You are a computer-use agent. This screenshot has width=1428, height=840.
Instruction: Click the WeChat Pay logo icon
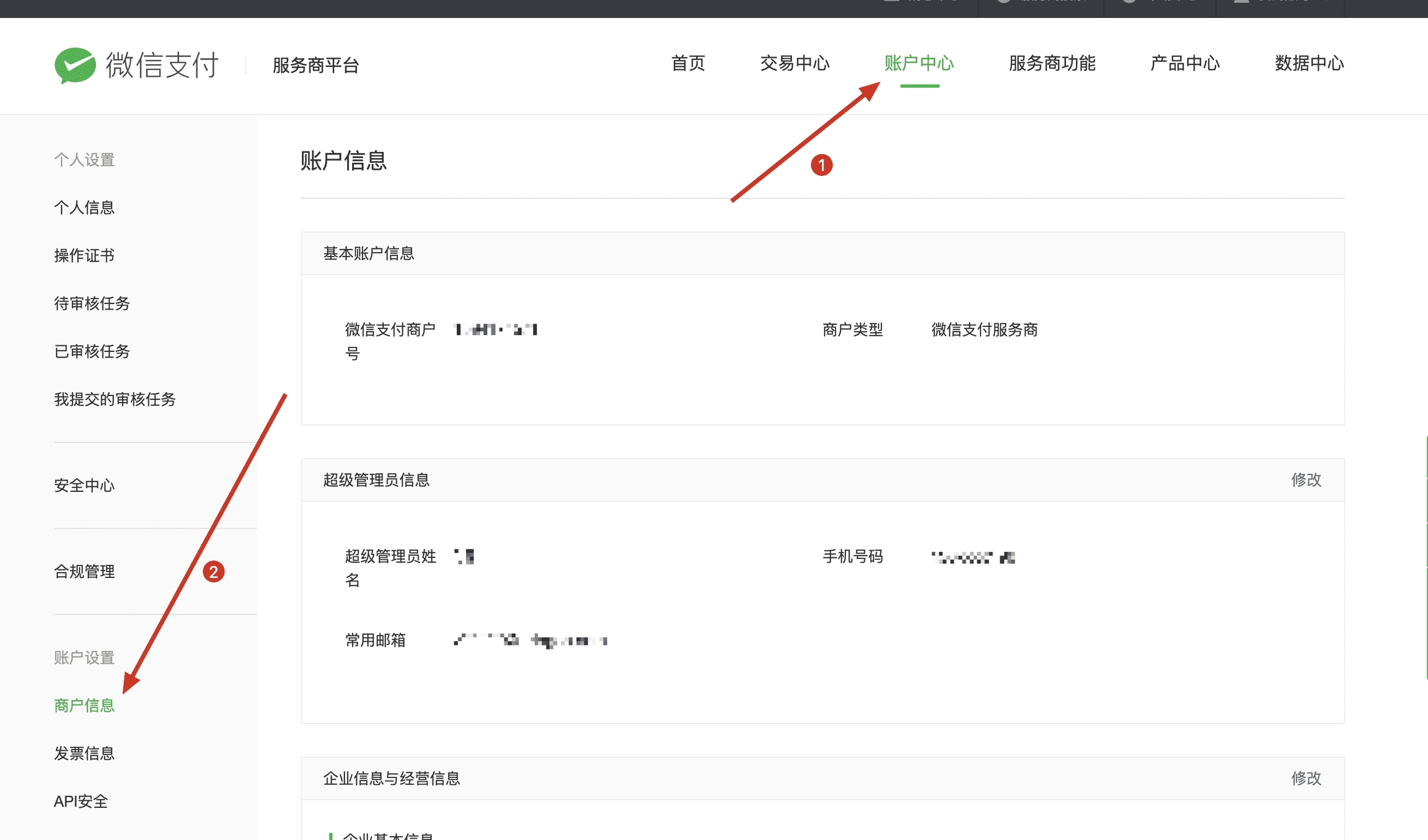point(75,65)
